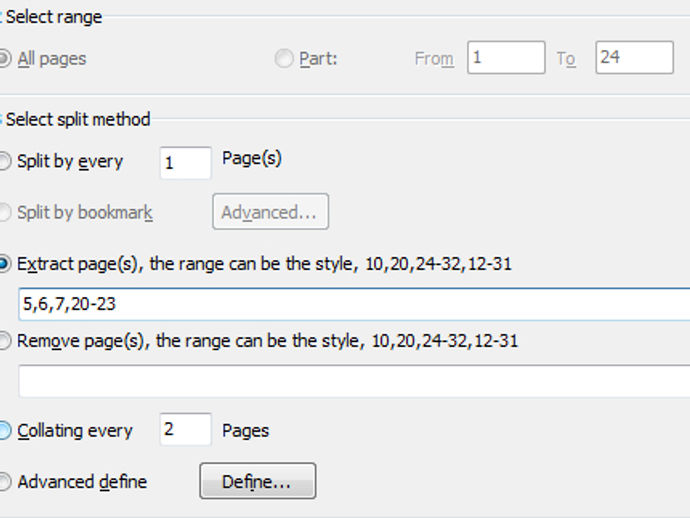Screen dimensions: 690x518
Task: Click the From label in range section
Action: (434, 59)
